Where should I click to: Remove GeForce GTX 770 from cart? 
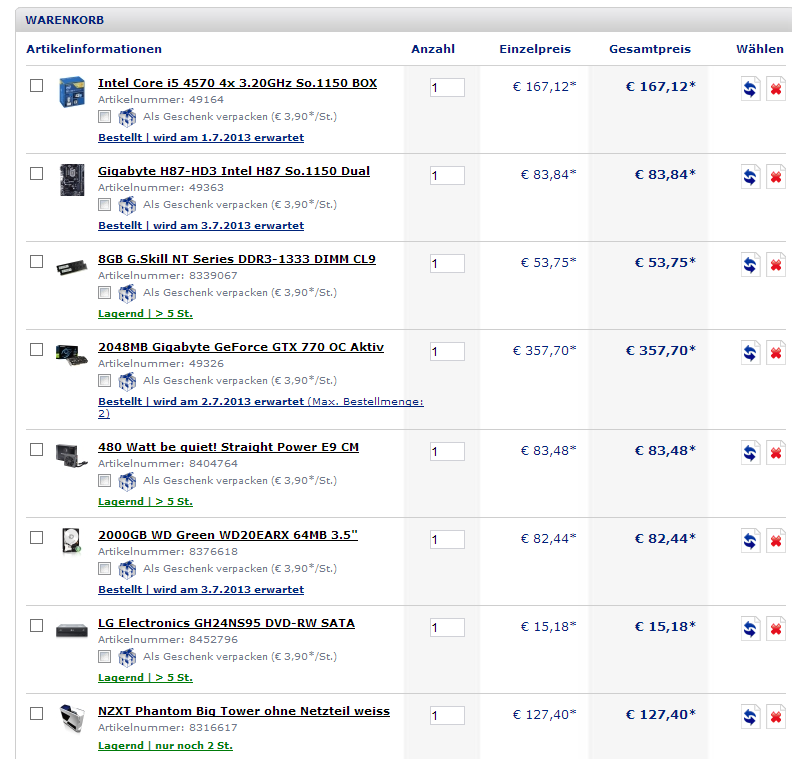point(776,352)
